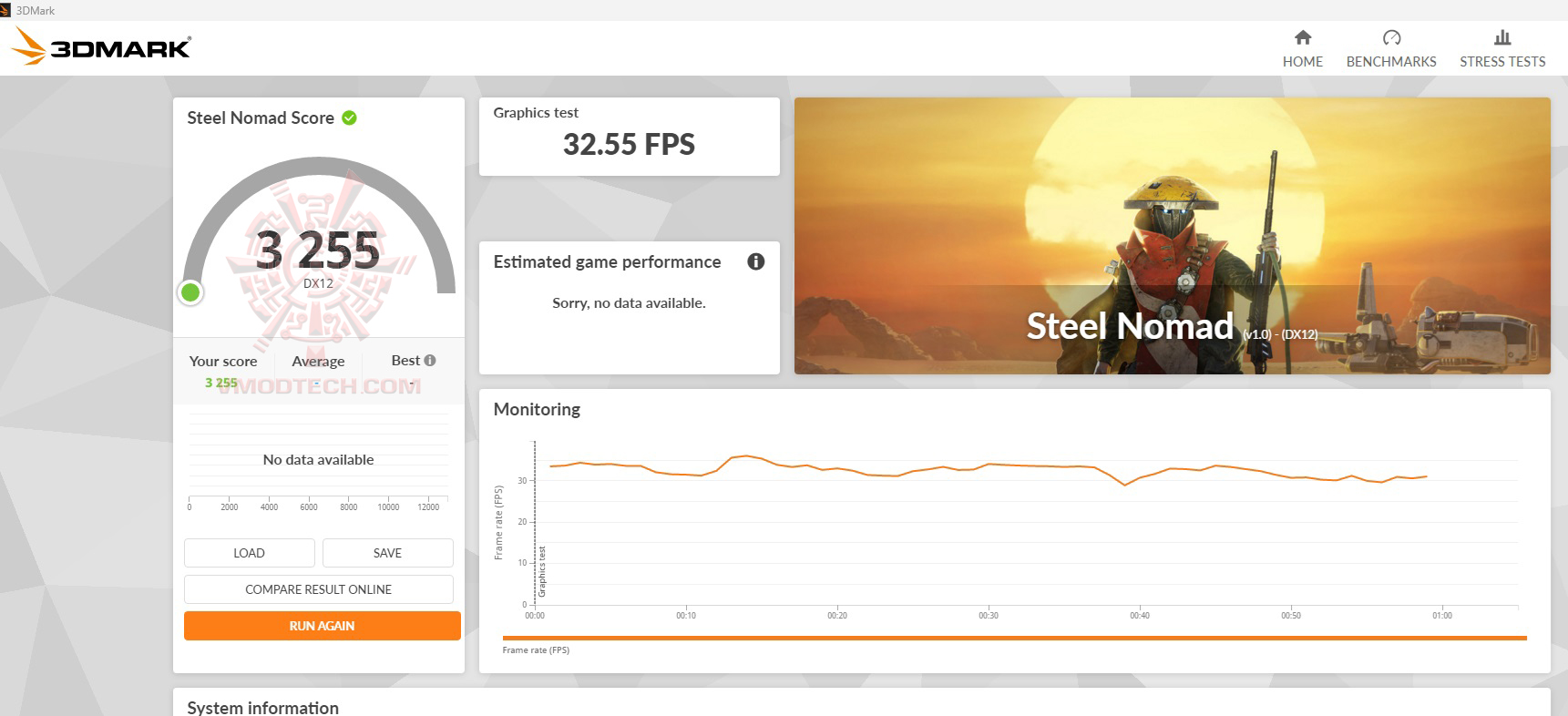Screen dimensions: 1568x716
Task: Switch to the BENCHMARKS tab label
Action: (x=1391, y=62)
